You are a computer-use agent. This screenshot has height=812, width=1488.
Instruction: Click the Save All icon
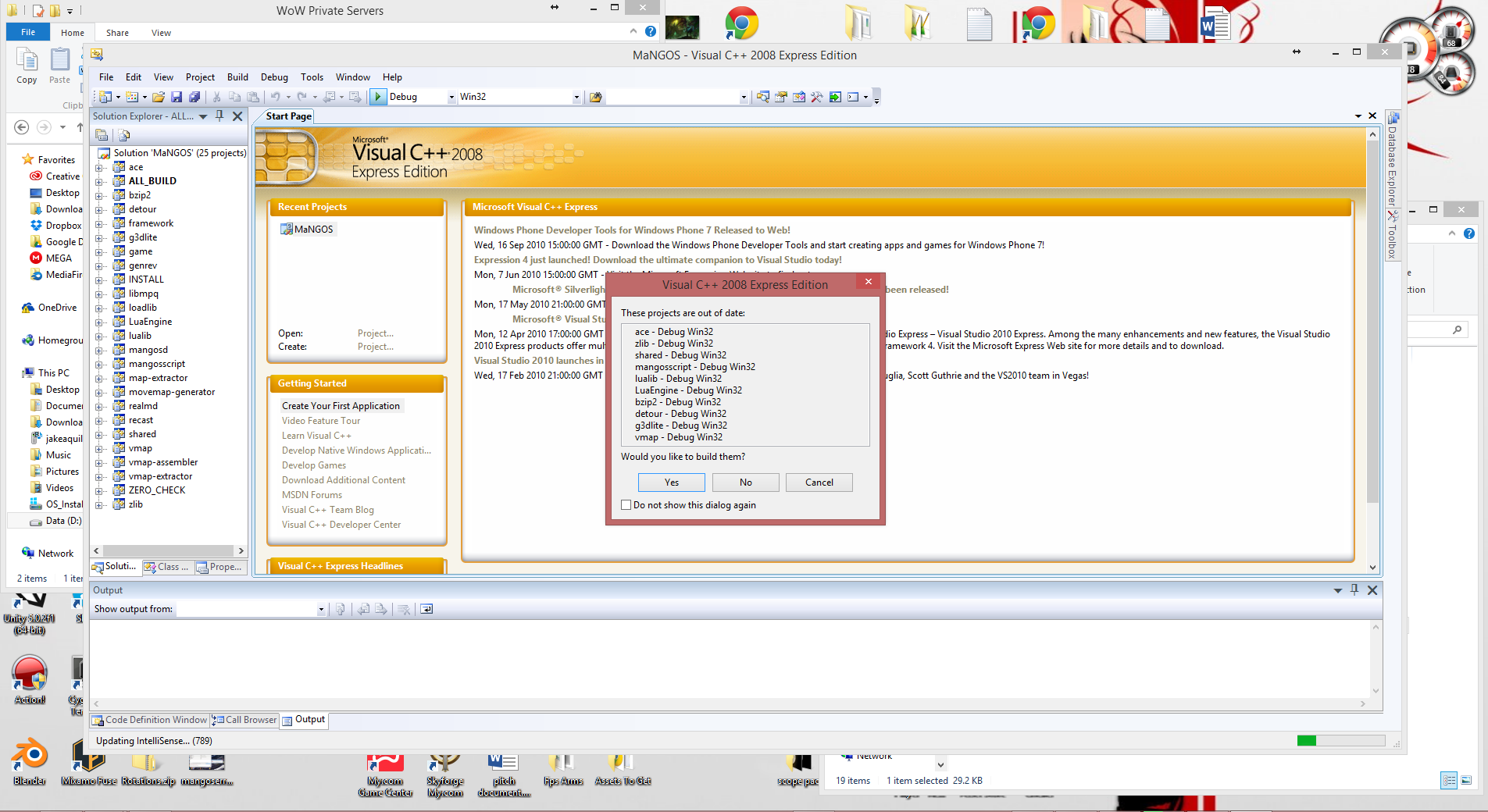click(194, 97)
